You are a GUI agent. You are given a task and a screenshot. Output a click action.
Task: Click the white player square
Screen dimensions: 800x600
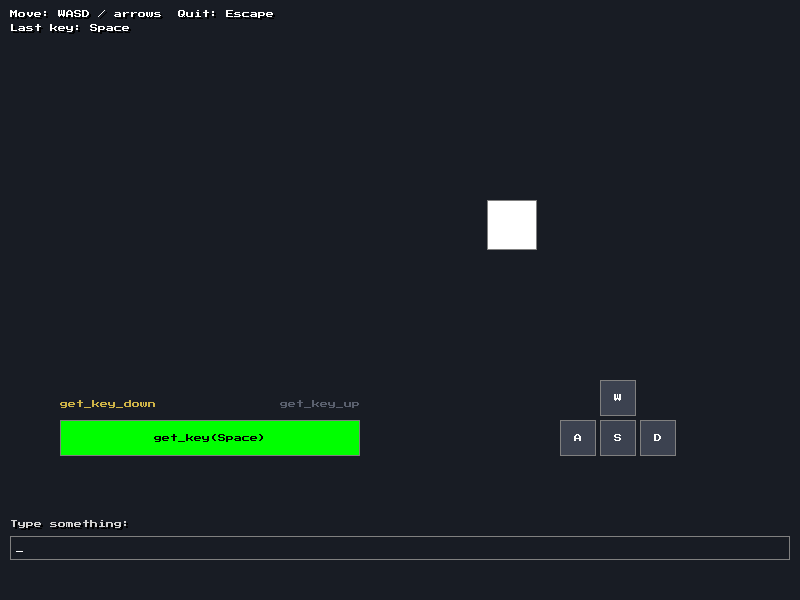coord(512,225)
